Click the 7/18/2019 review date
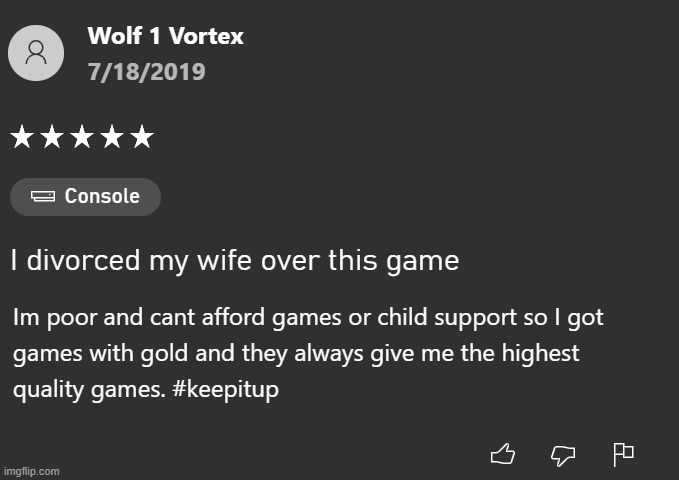Screen dimensions: 679x480 pyautogui.click(x=146, y=72)
